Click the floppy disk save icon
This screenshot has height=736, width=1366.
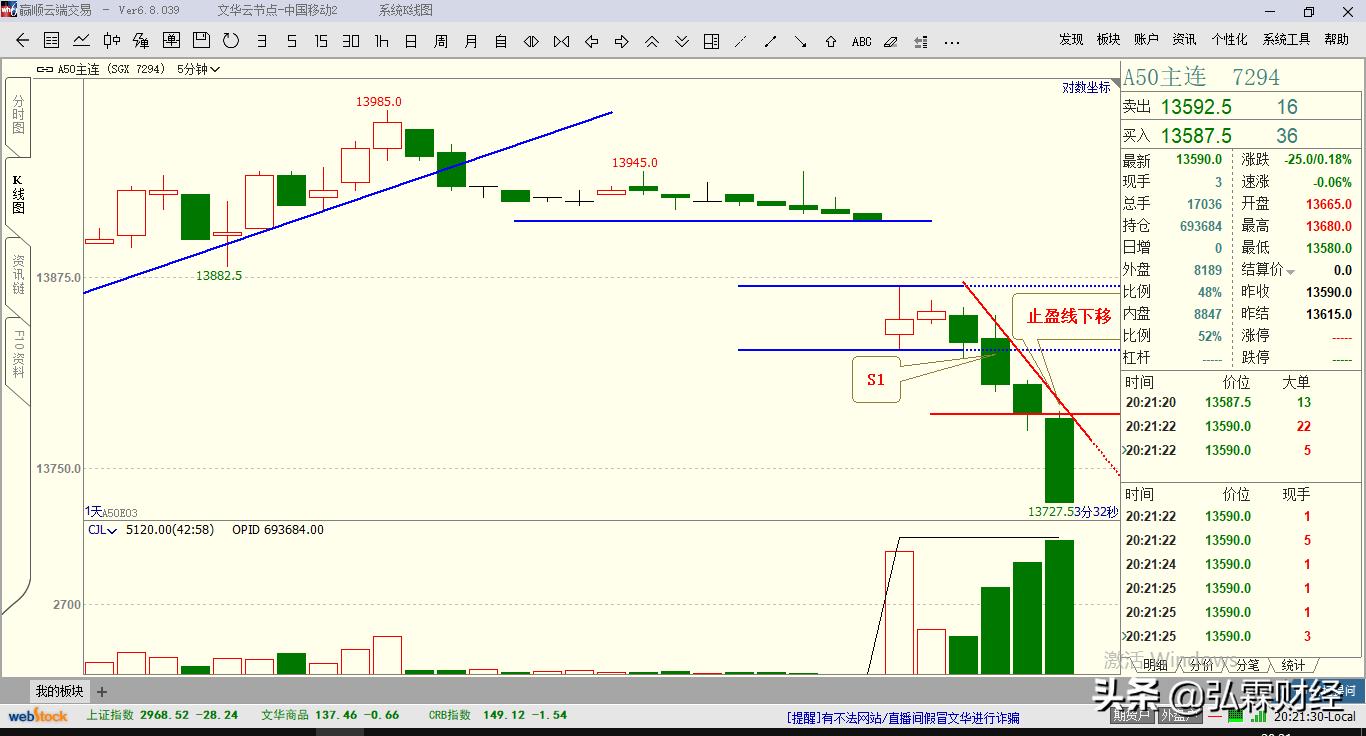[x=201, y=41]
